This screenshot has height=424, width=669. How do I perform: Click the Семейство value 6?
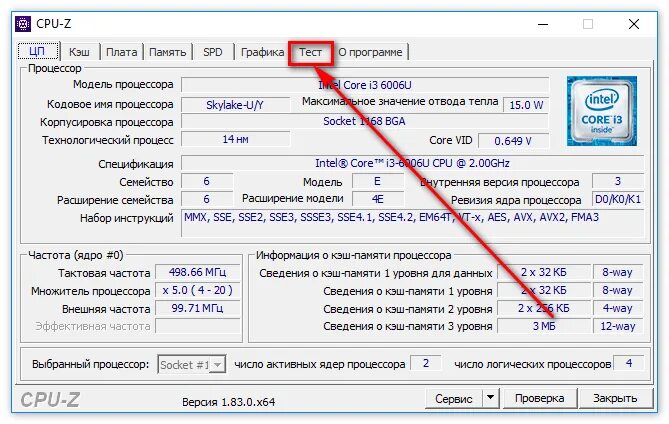[207, 181]
